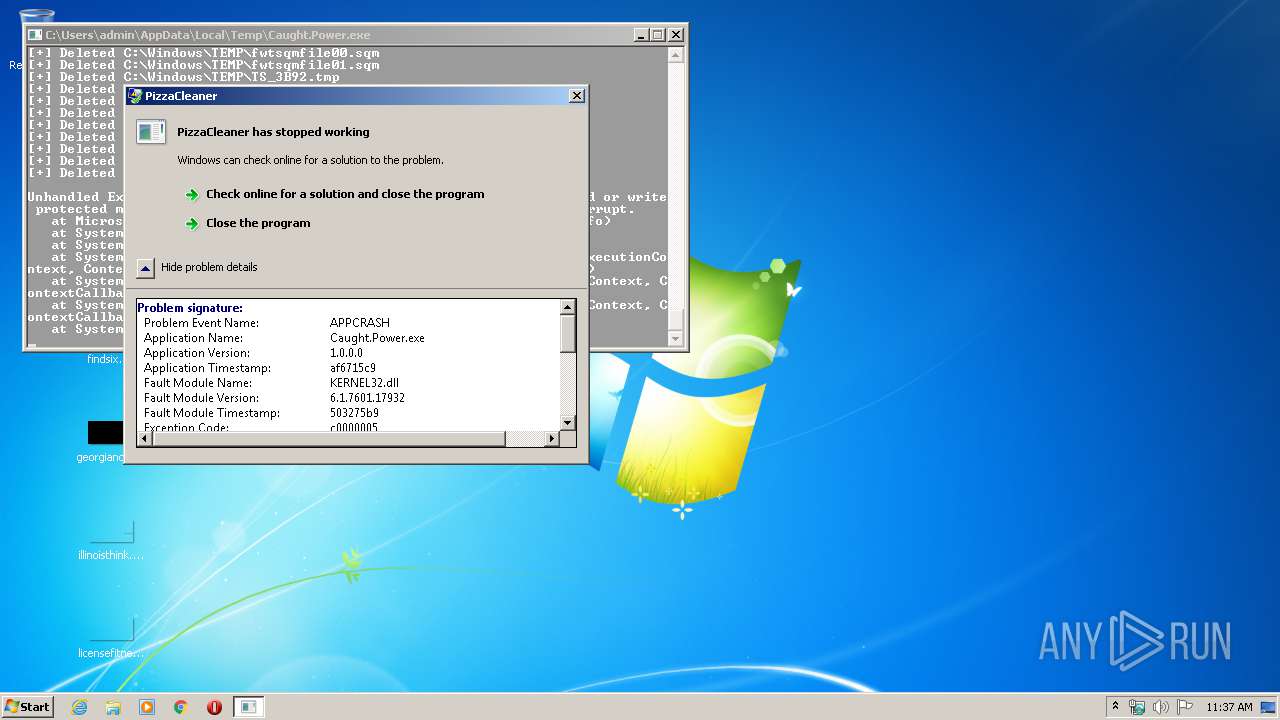Select the text "APPCRASH" in problem signature
This screenshot has width=1280, height=720.
coord(360,323)
